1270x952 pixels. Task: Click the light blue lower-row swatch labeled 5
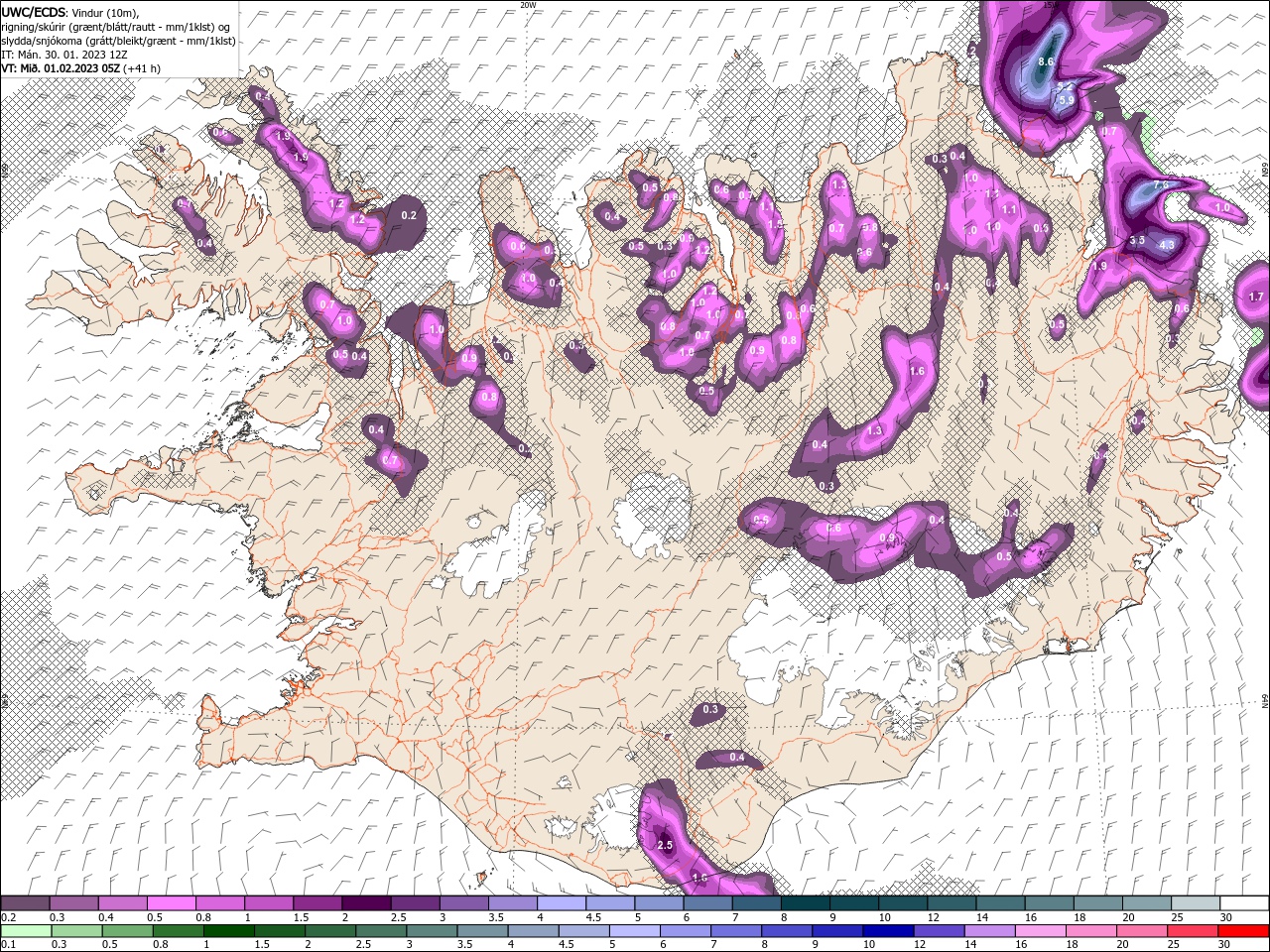tap(635, 931)
